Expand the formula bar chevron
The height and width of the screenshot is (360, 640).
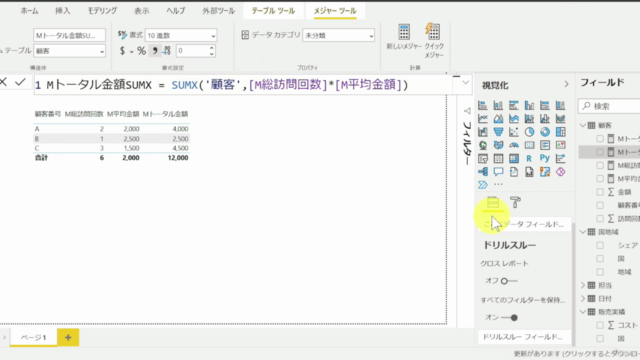click(465, 83)
